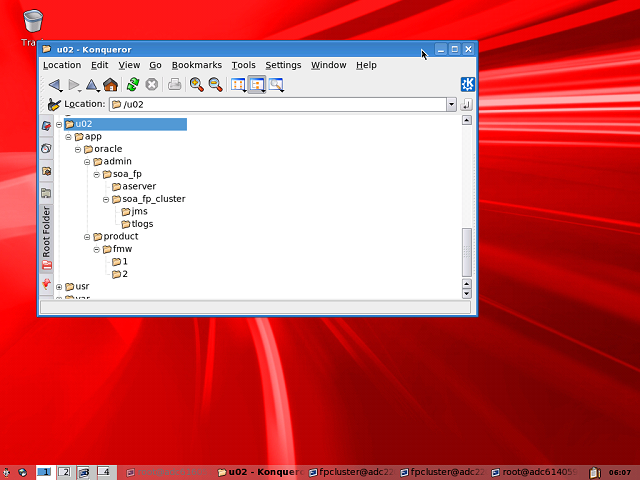Click the Stop loading icon
Viewport: 640px width, 480px height.
pyautogui.click(x=151, y=85)
